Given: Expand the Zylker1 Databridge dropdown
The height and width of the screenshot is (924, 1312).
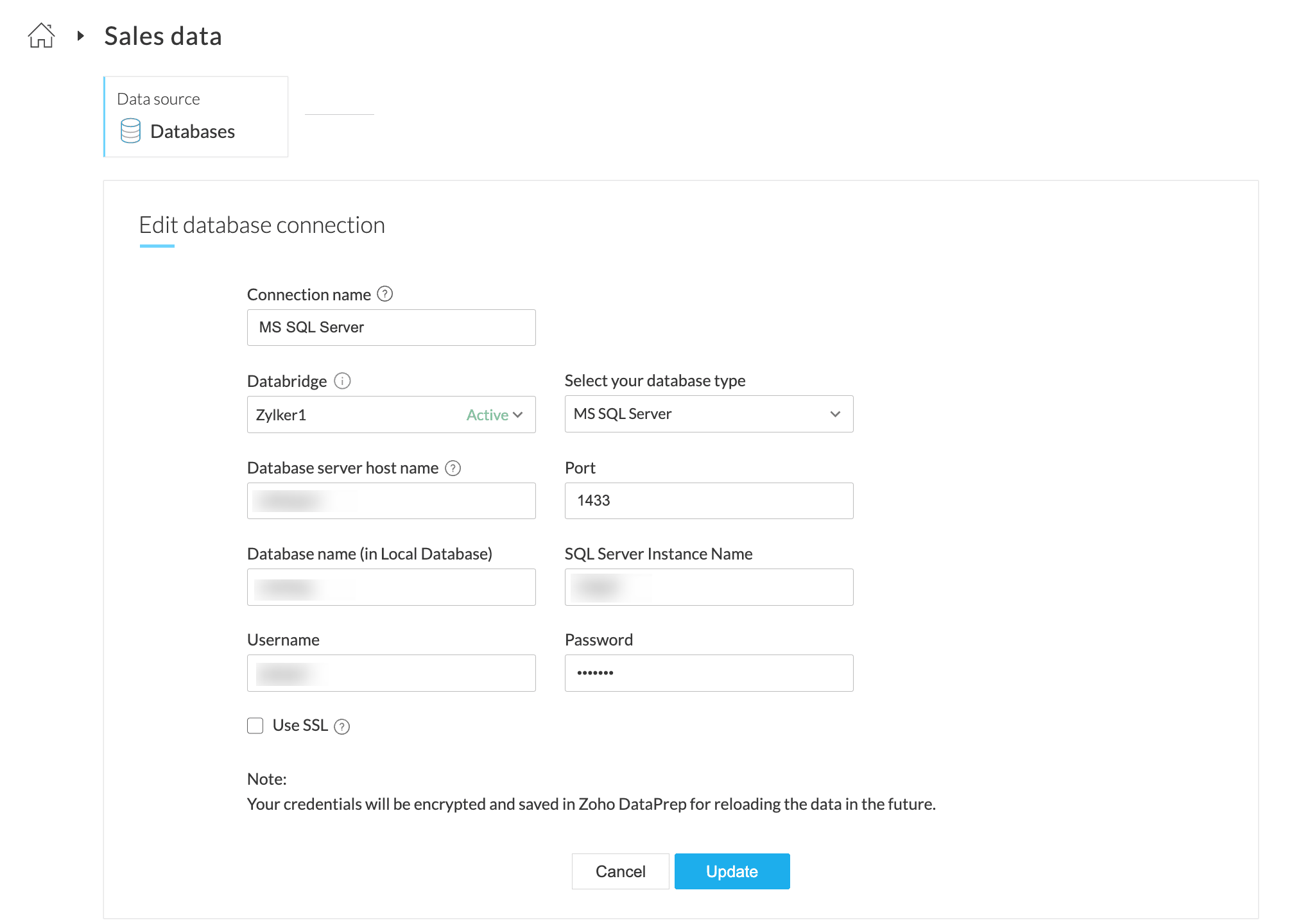Looking at the screenshot, I should click(x=359, y=415).
